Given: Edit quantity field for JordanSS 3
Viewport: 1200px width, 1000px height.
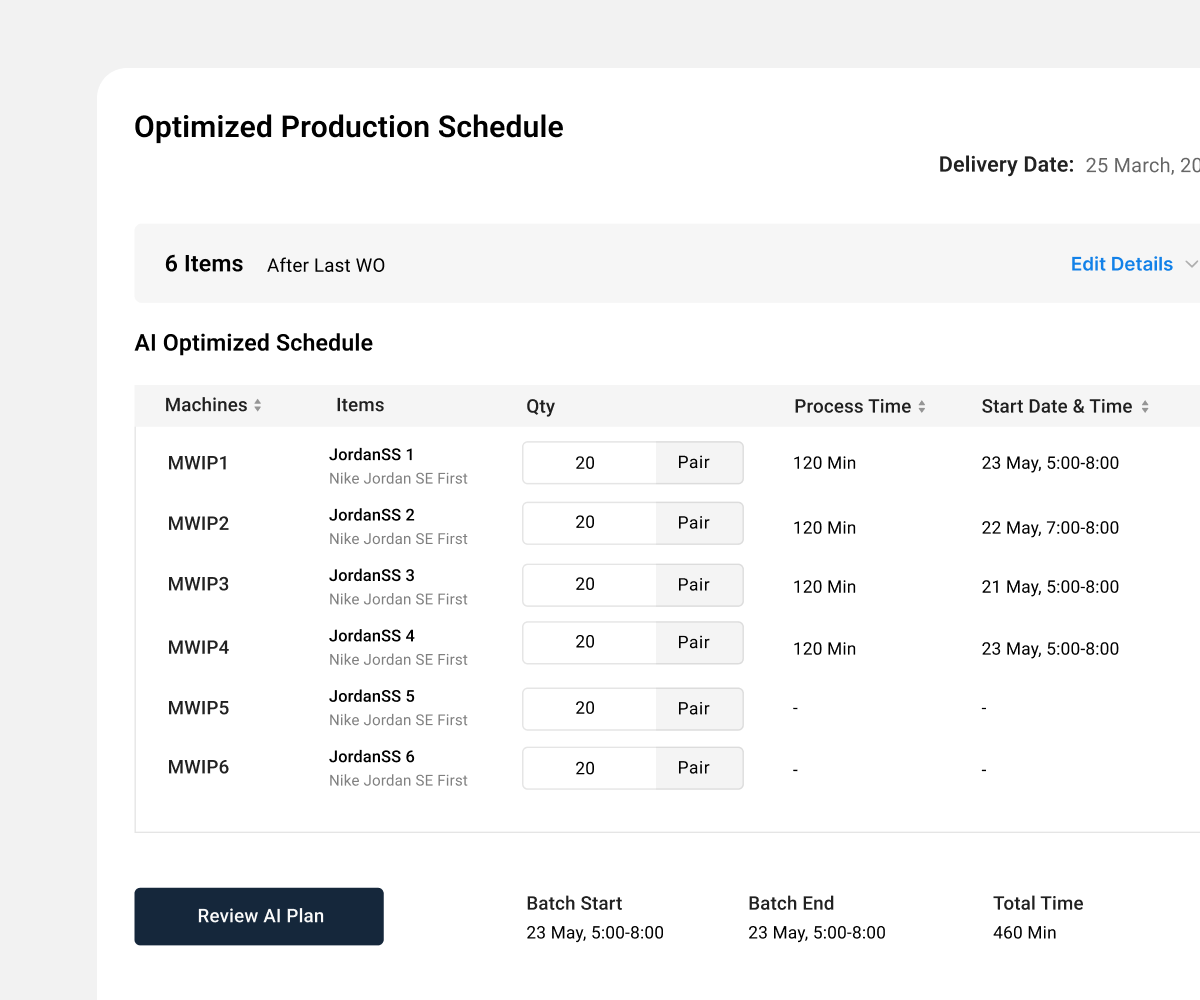Looking at the screenshot, I should [589, 585].
